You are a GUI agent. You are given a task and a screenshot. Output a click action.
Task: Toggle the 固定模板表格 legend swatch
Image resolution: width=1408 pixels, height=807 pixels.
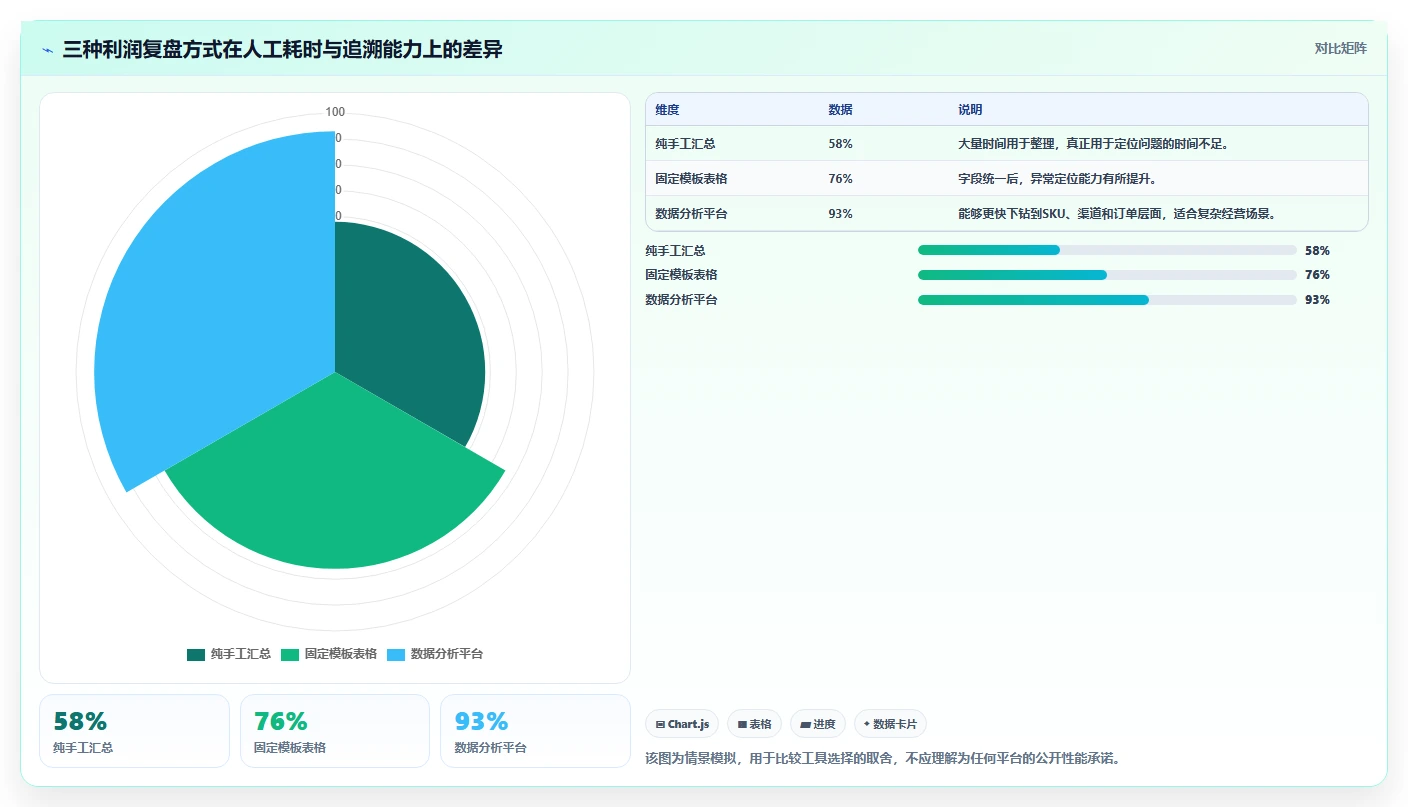pos(290,654)
